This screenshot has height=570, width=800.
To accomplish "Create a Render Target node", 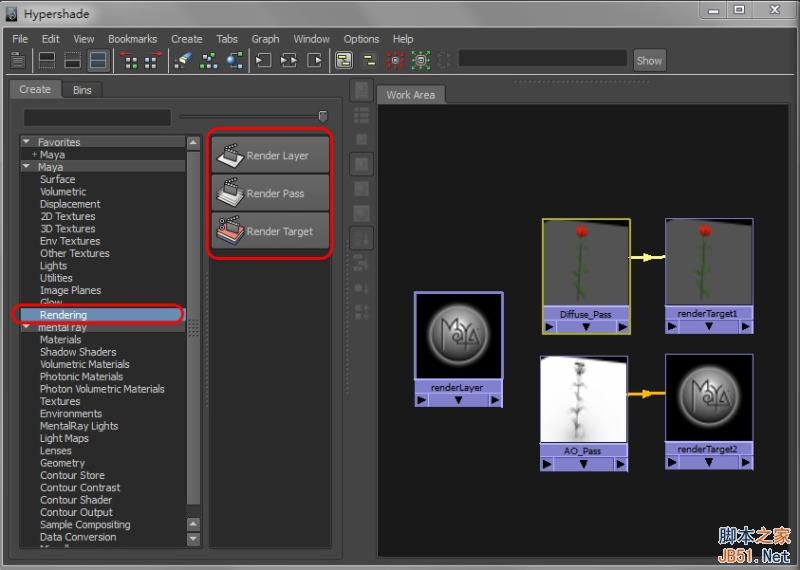I will (x=270, y=231).
